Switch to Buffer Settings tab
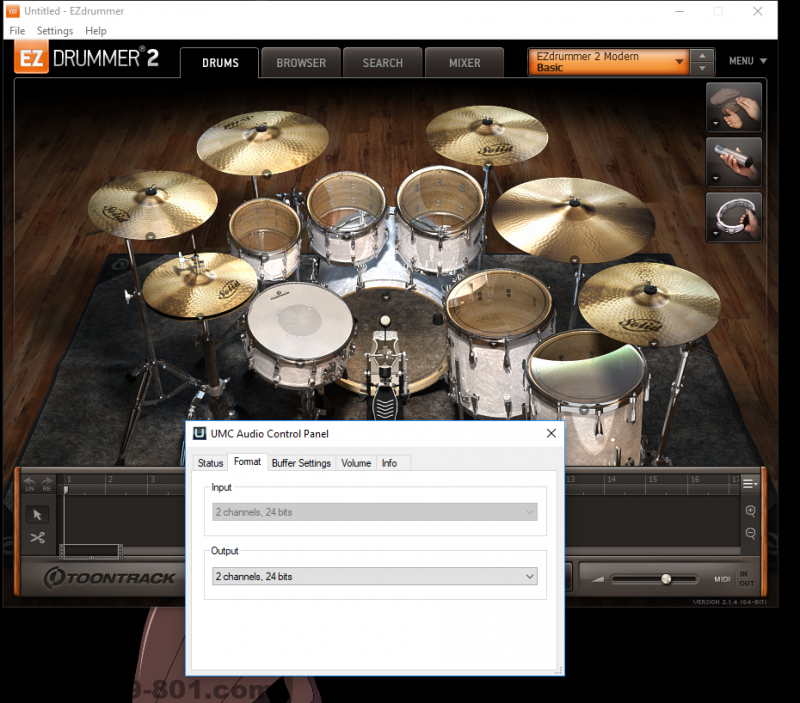 (x=301, y=463)
